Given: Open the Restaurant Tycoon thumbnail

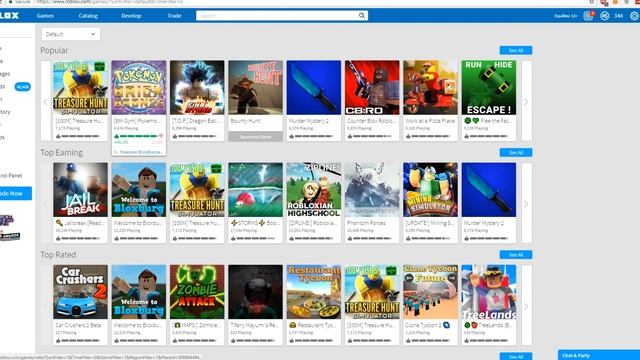Looking at the screenshot, I should (313, 292).
